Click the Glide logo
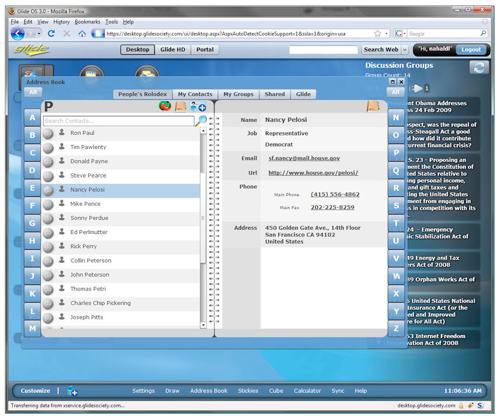 pyautogui.click(x=31, y=50)
